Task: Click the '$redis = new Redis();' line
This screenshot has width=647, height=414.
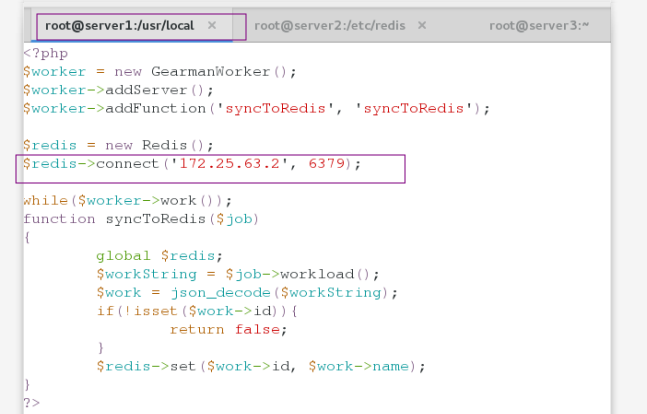Action: click(118, 145)
